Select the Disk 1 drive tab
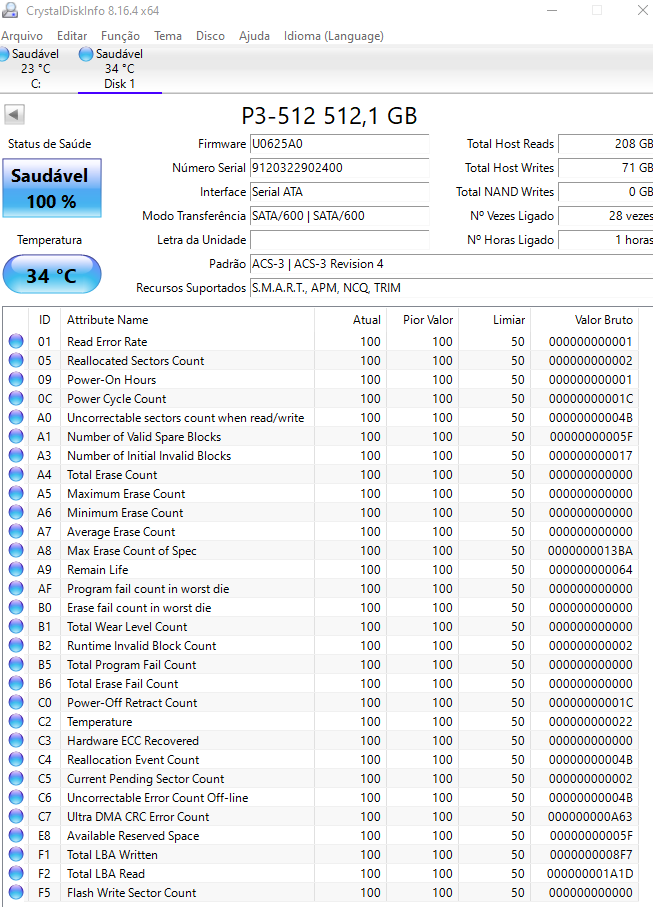This screenshot has height=907, width=653. [119, 69]
